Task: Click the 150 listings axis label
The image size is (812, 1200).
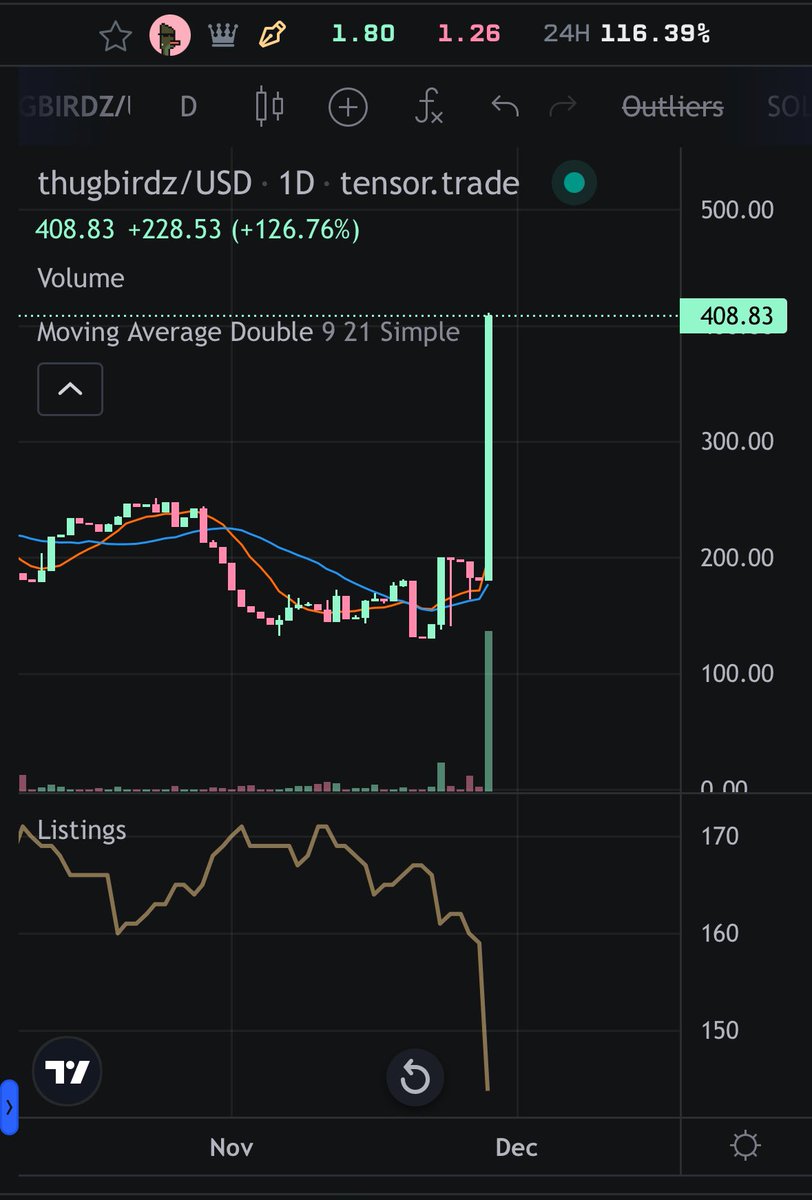Action: pyautogui.click(x=720, y=1030)
